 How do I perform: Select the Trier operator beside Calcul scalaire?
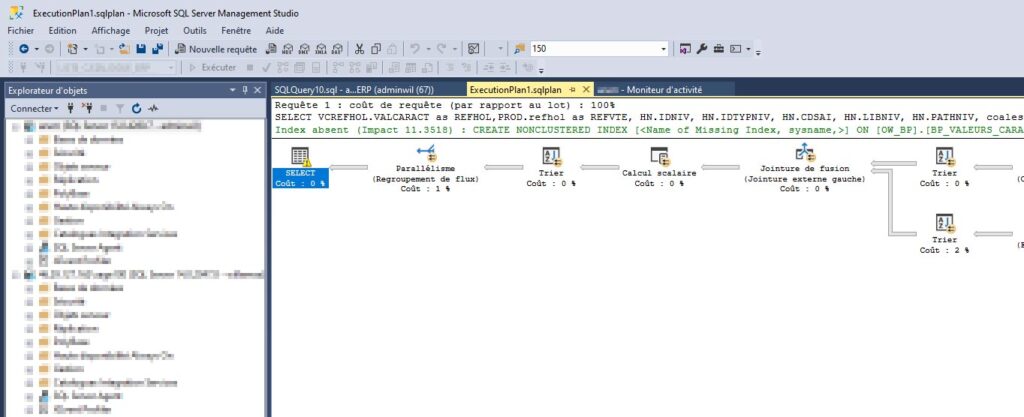(x=551, y=167)
